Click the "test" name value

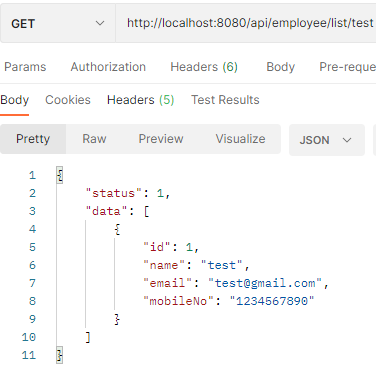pyautogui.click(x=222, y=265)
